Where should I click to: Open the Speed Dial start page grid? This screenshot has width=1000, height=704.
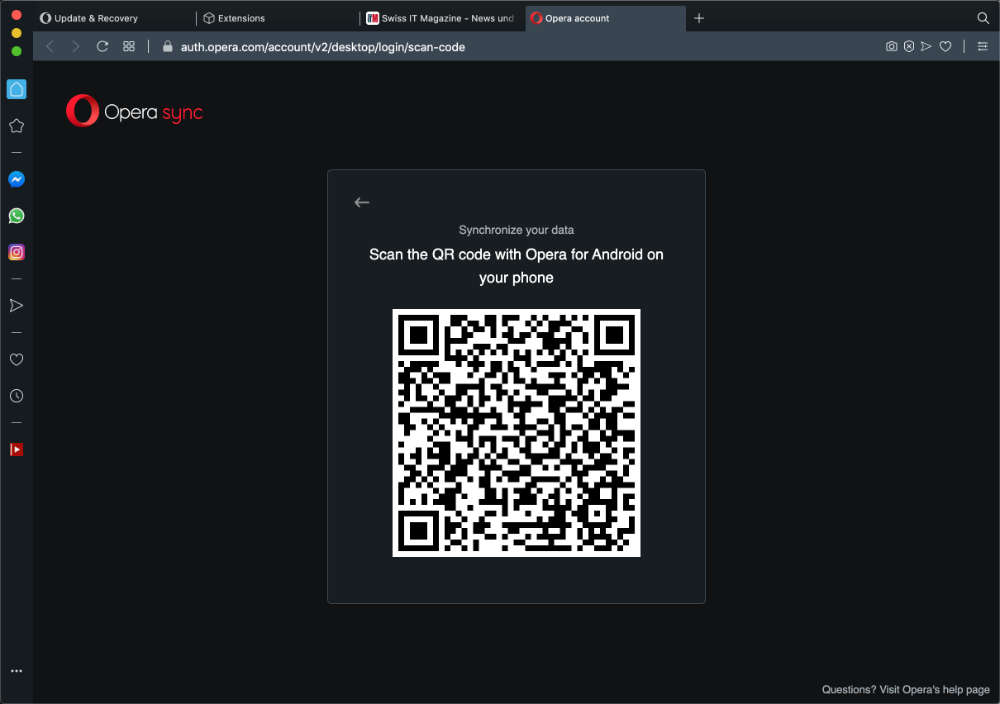(x=129, y=47)
